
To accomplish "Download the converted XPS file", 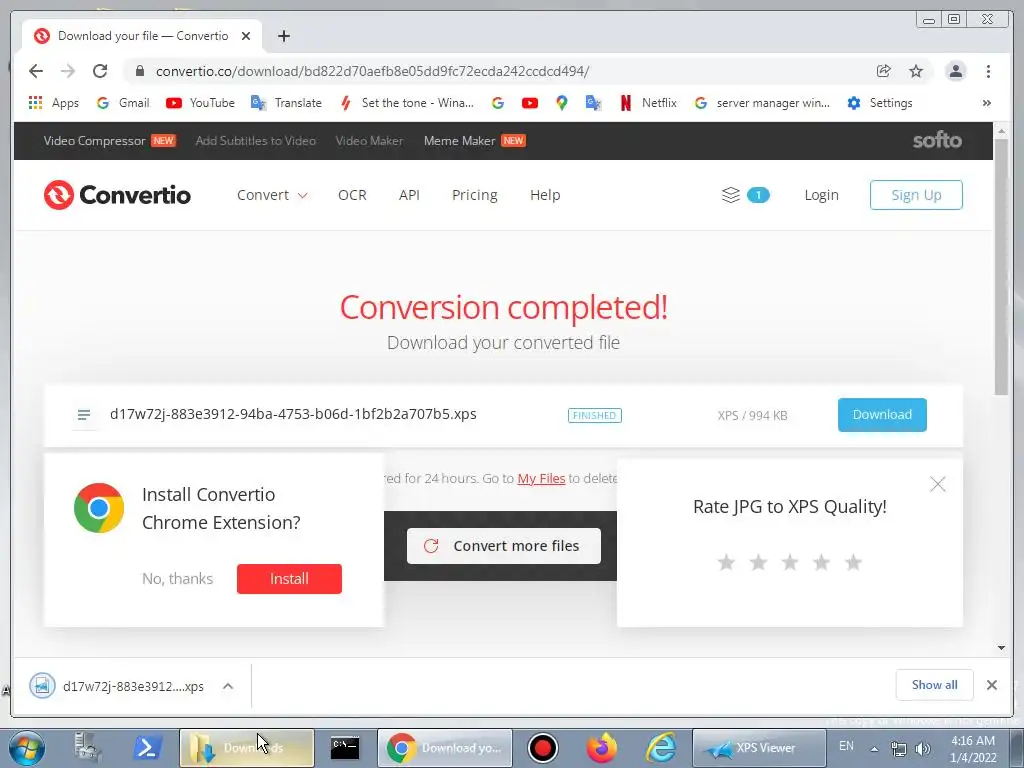I will click(x=882, y=415).
